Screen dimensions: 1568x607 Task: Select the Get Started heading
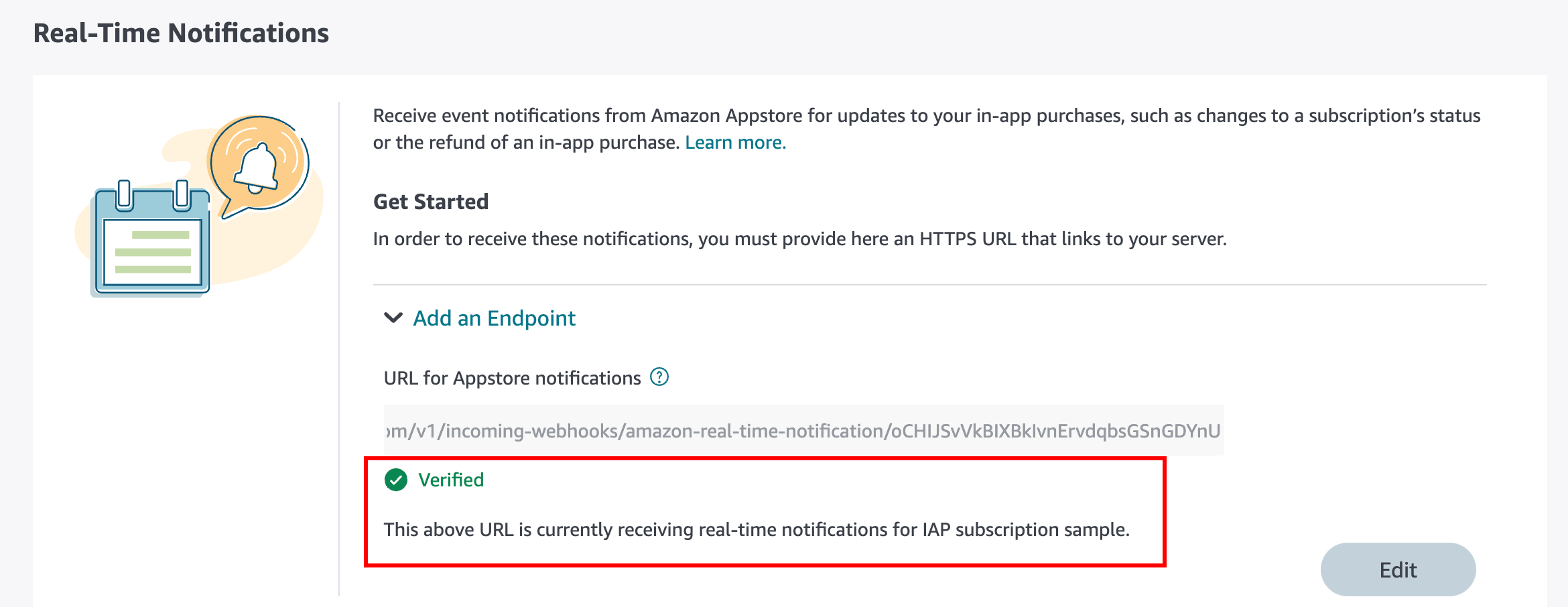(x=431, y=202)
